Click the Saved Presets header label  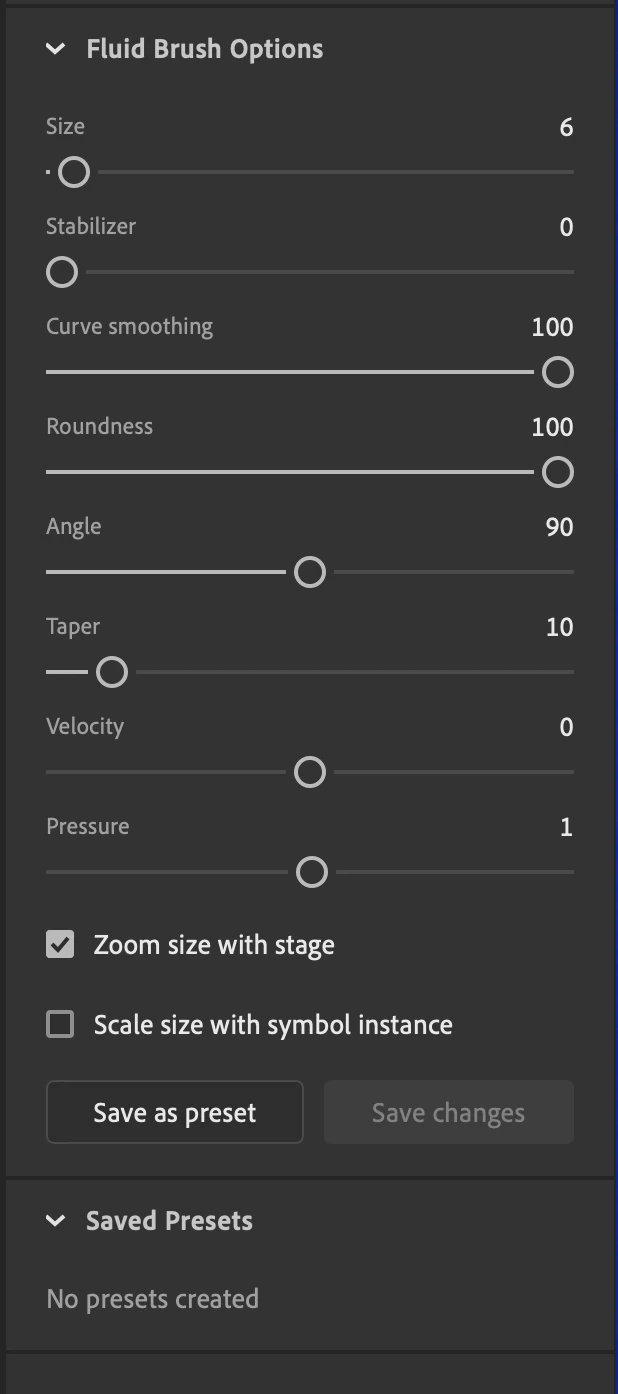pos(169,1221)
